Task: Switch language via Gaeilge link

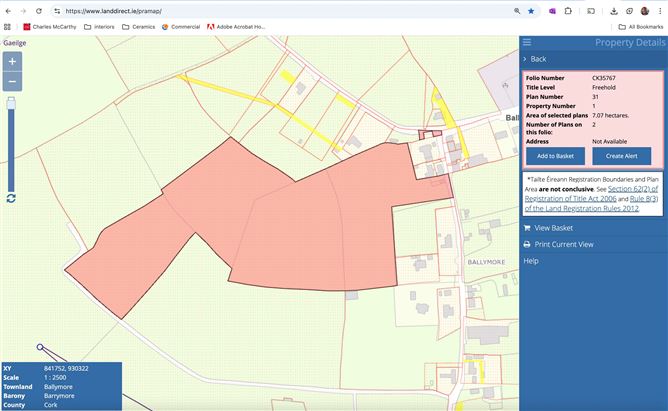Action: [x=14, y=43]
